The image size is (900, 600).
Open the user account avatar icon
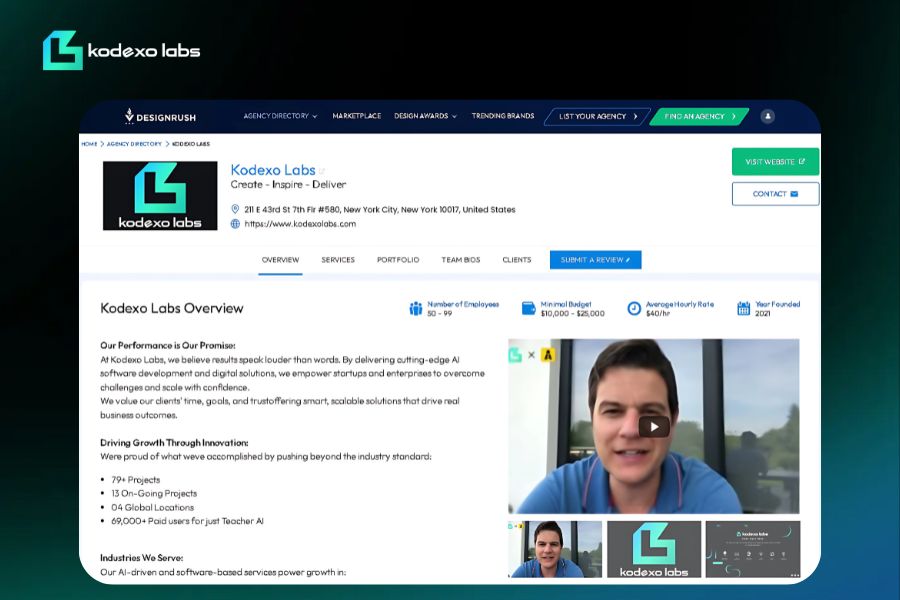767,116
